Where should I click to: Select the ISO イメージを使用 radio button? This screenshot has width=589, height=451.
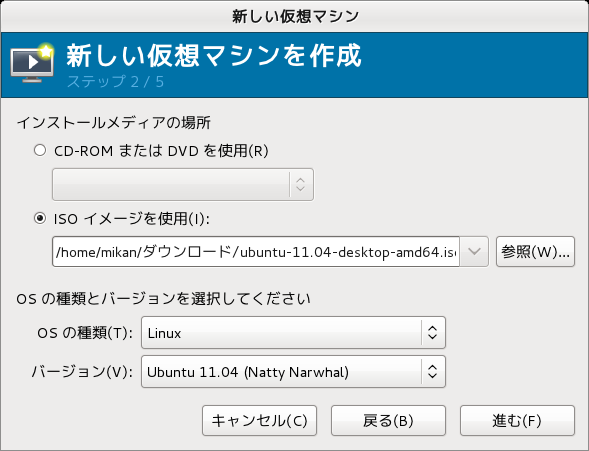pos(40,218)
